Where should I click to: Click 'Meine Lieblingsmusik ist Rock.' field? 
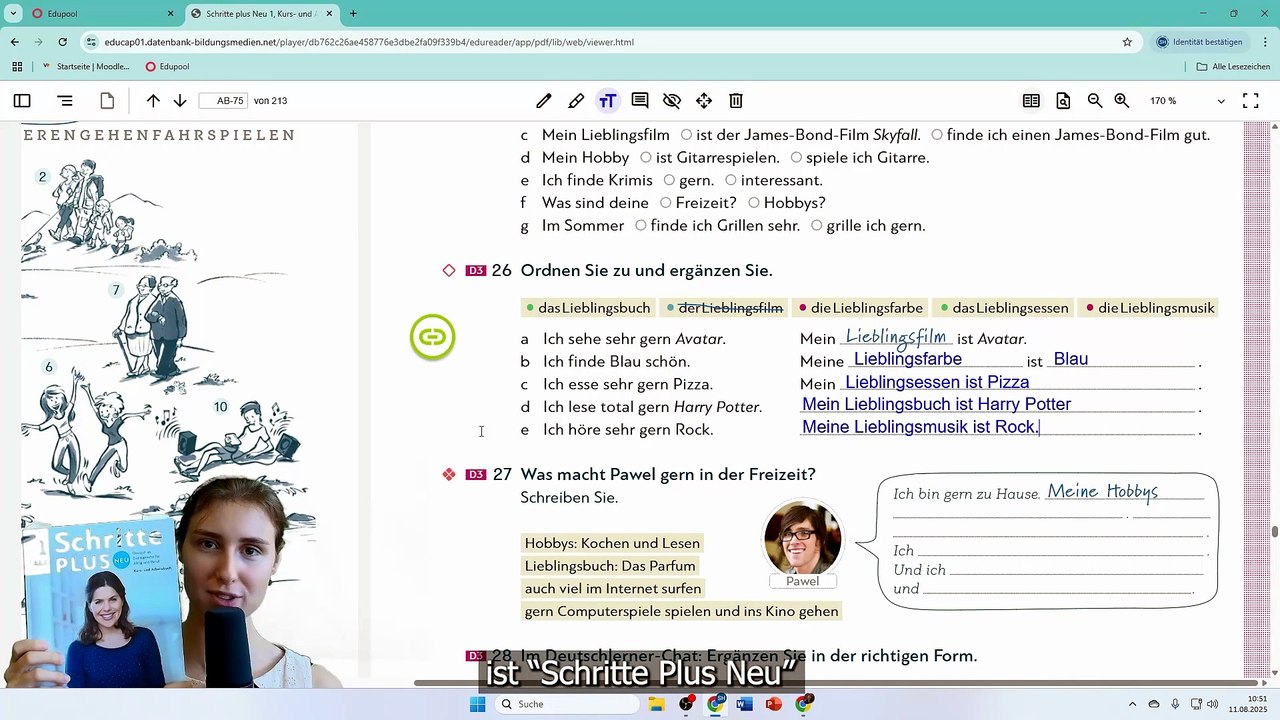[998, 428]
